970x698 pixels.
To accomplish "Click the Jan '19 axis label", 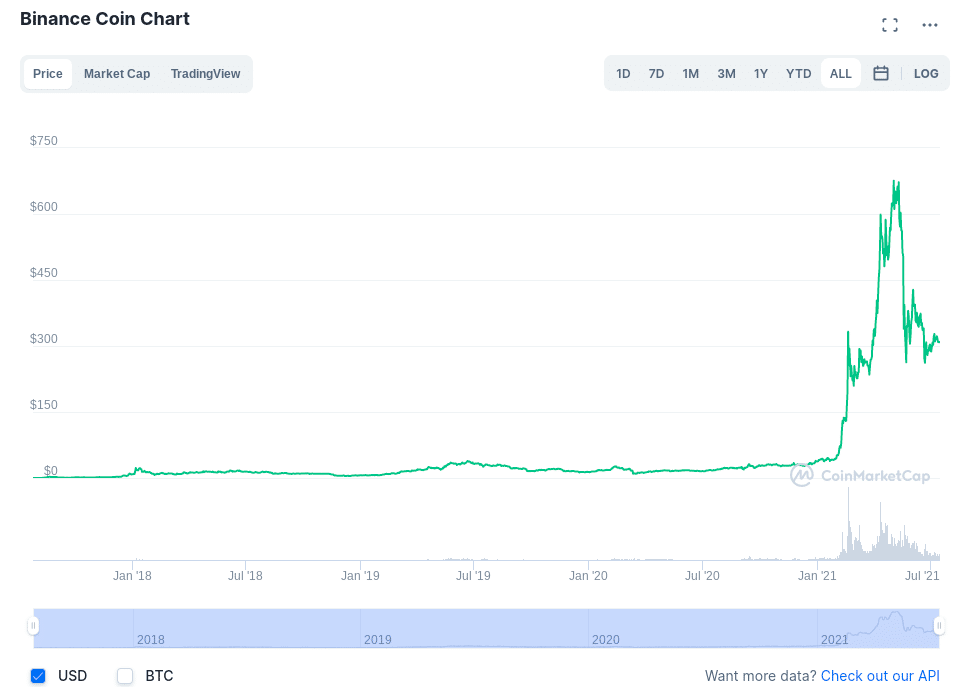I will click(x=360, y=575).
